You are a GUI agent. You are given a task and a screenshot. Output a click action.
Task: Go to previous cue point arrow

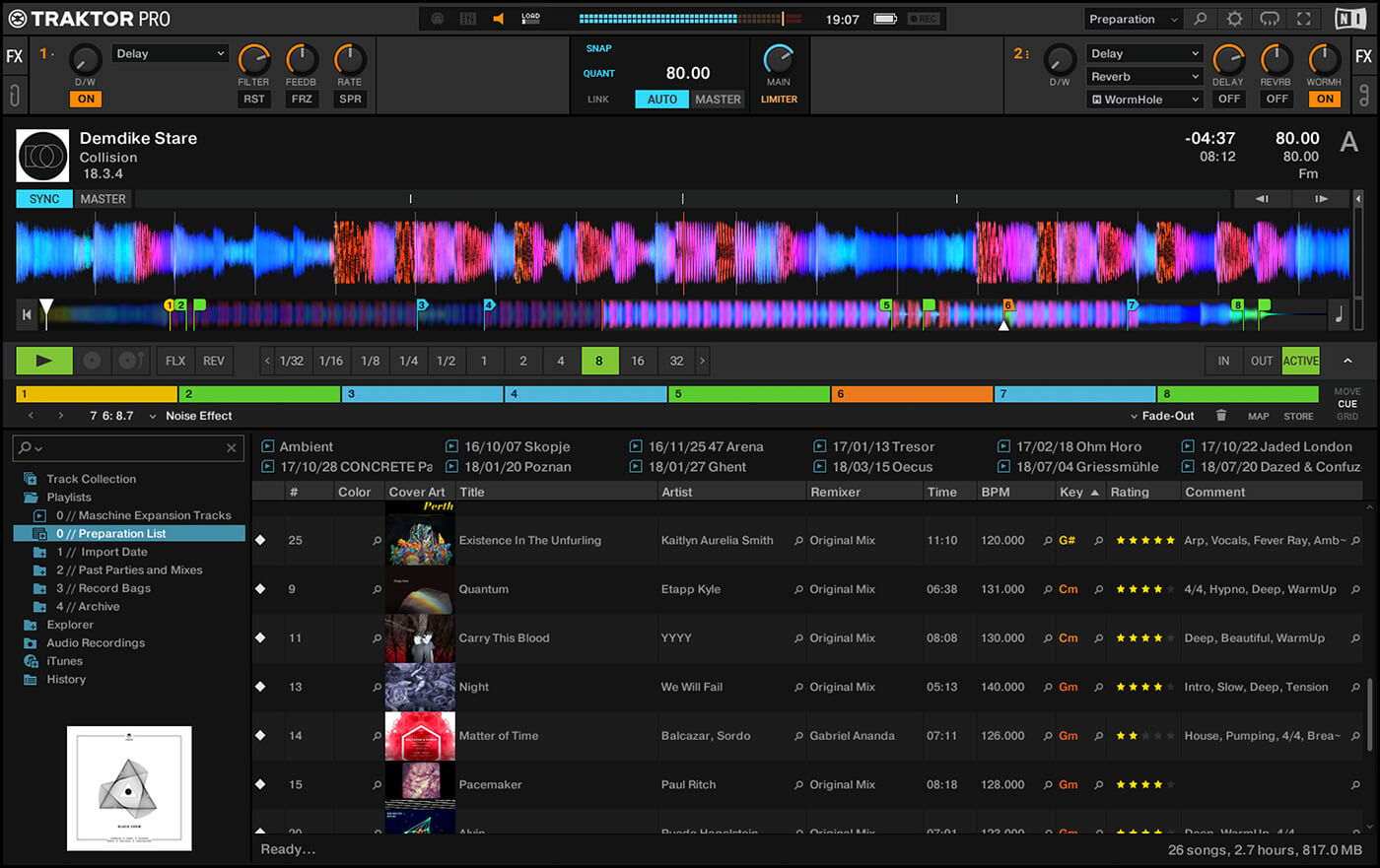click(x=32, y=416)
